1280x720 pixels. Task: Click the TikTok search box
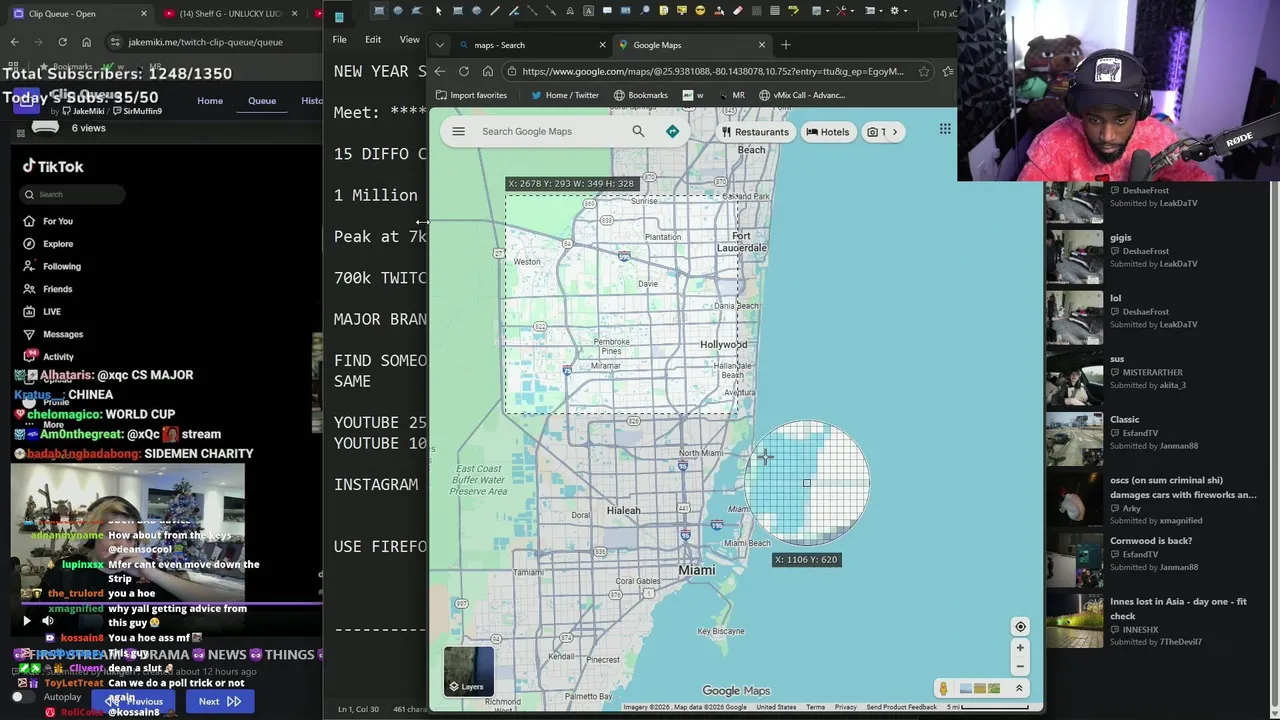pyautogui.click(x=70, y=194)
